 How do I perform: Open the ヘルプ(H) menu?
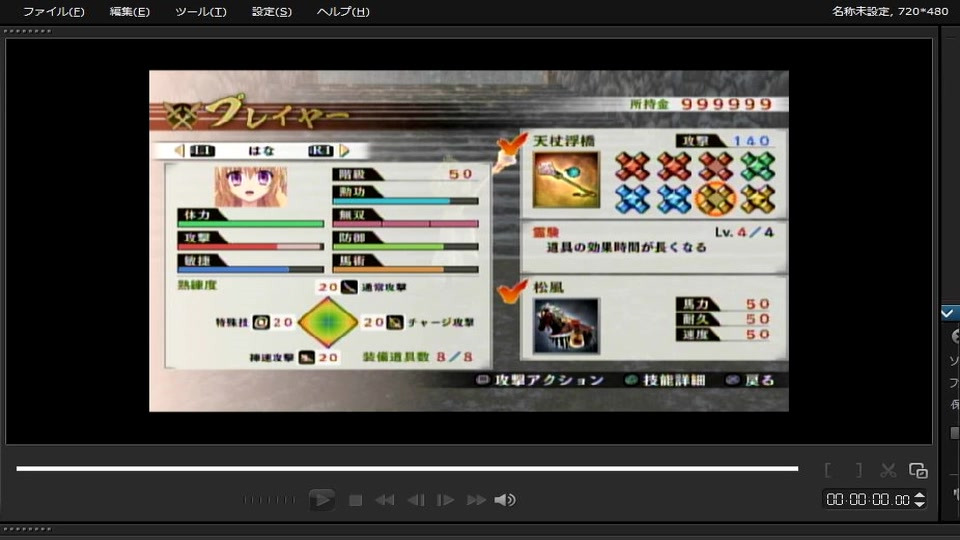[x=343, y=12]
